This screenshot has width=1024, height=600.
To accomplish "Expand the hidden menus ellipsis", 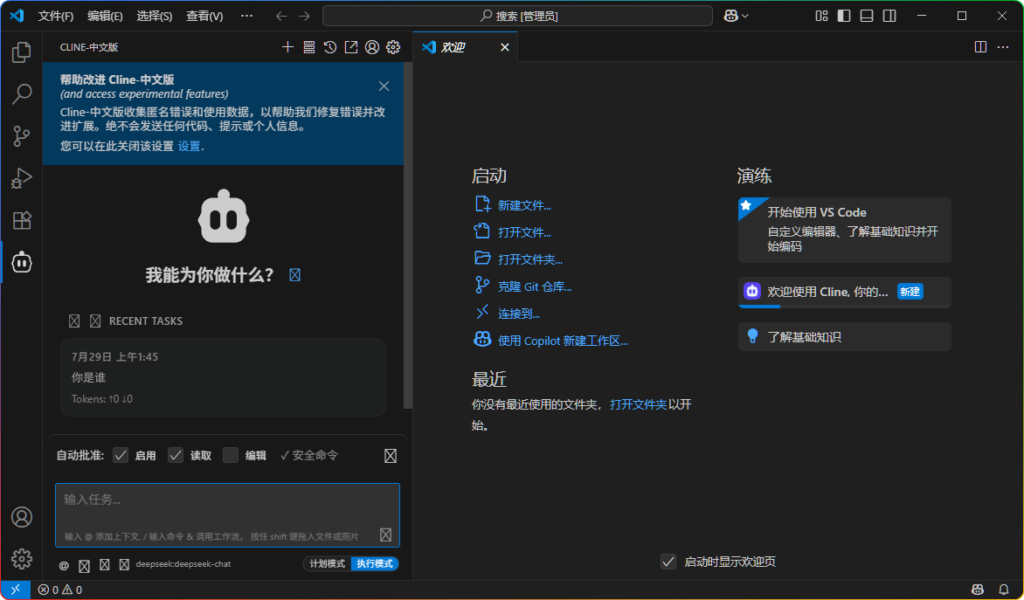I will click(x=247, y=16).
